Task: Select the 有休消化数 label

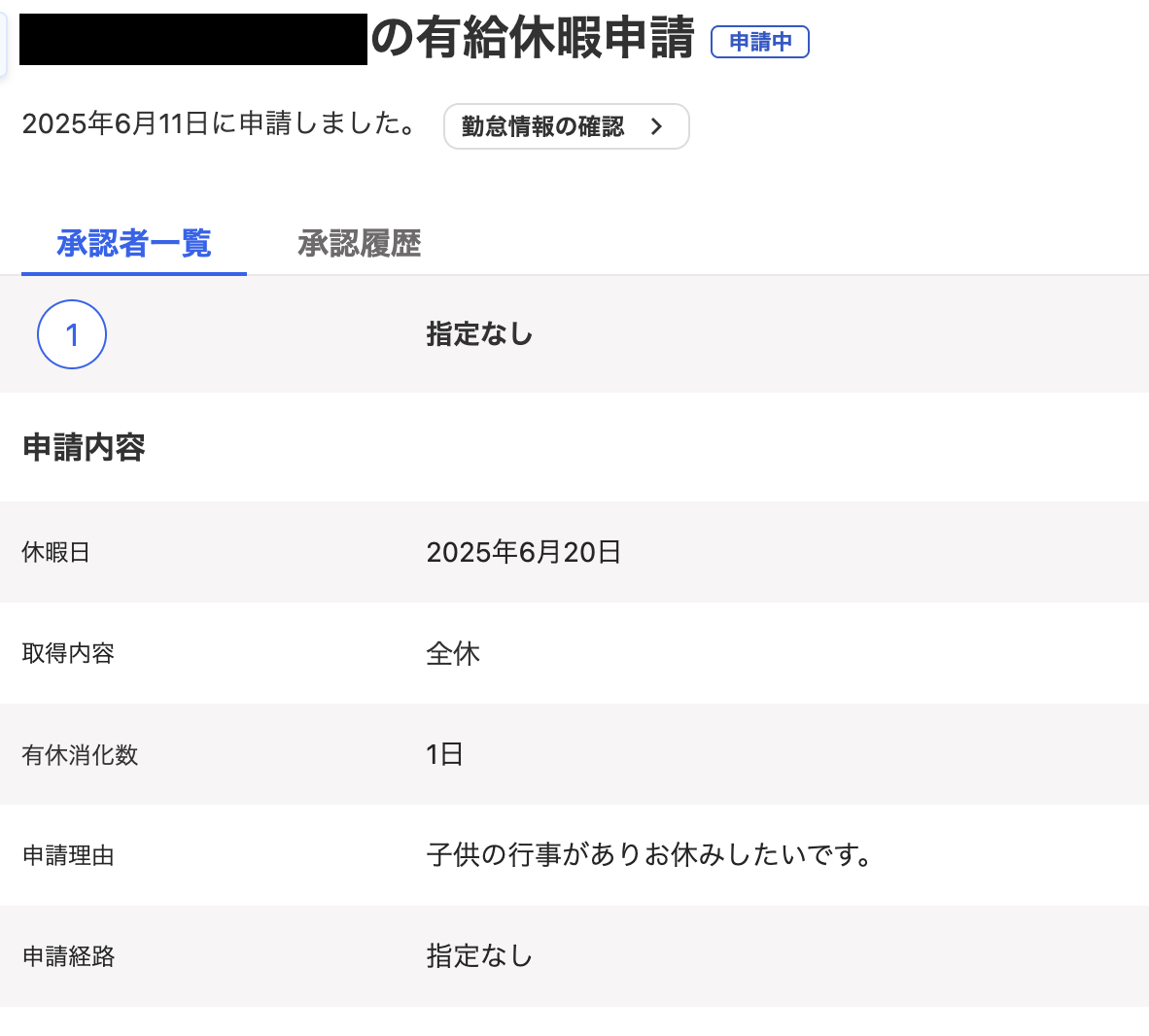Action: 79,755
